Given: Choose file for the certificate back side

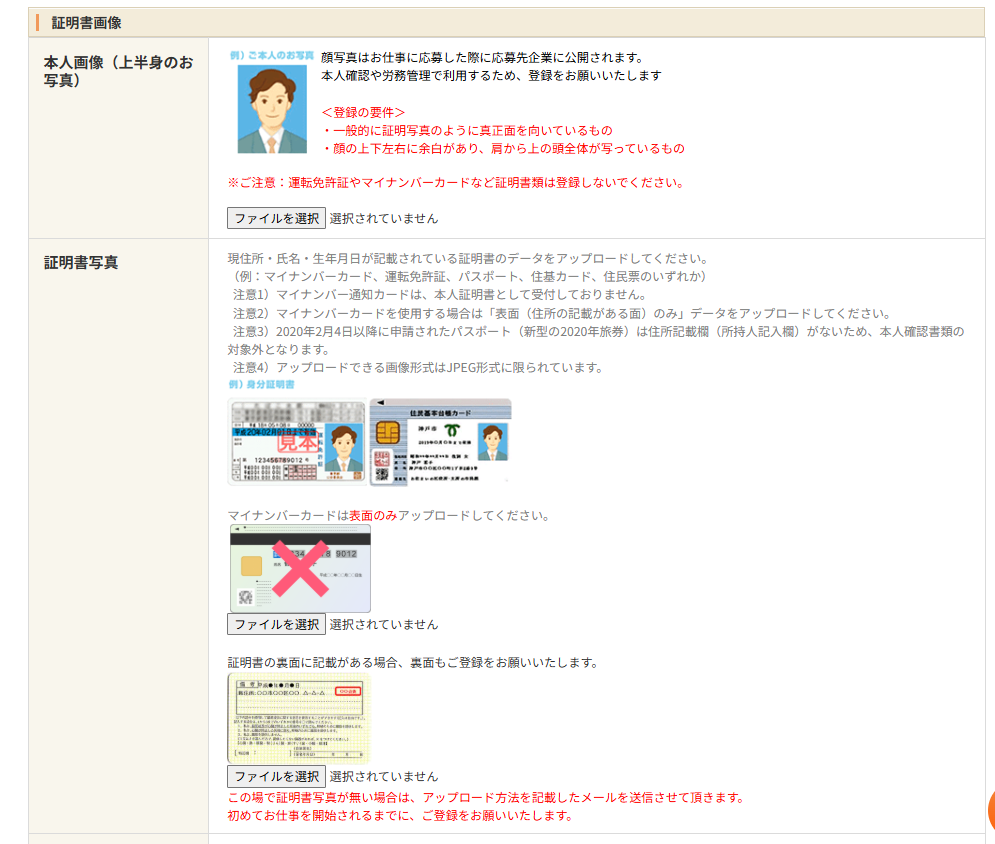Looking at the screenshot, I should coord(276,776).
